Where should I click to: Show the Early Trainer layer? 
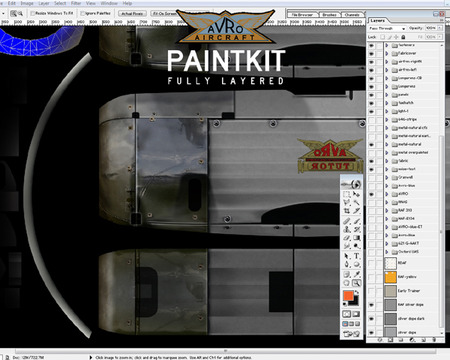coord(371,291)
